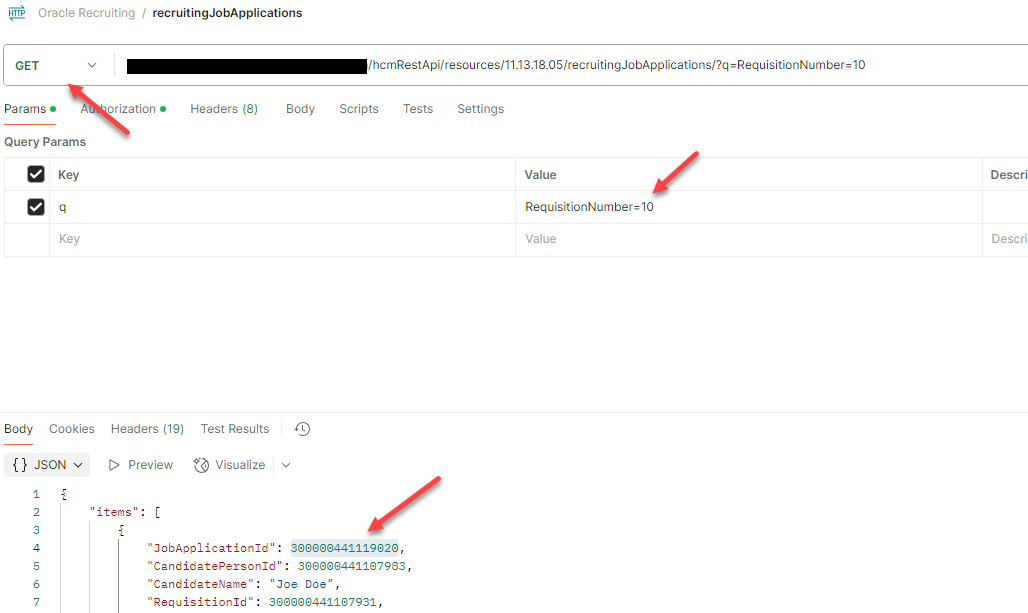Click the request URL field

point(570,65)
